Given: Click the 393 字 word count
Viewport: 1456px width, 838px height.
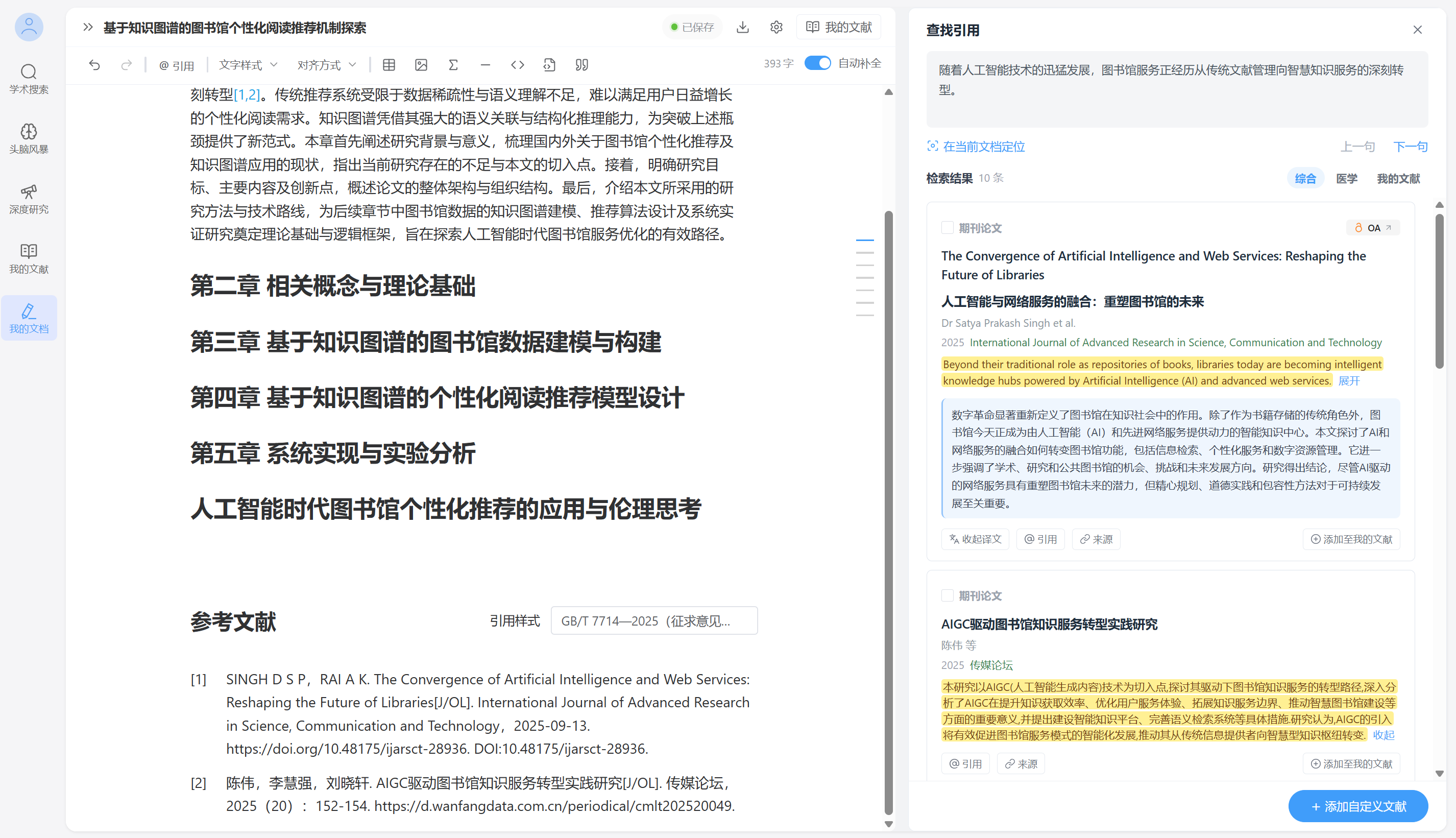Looking at the screenshot, I should tap(779, 63).
